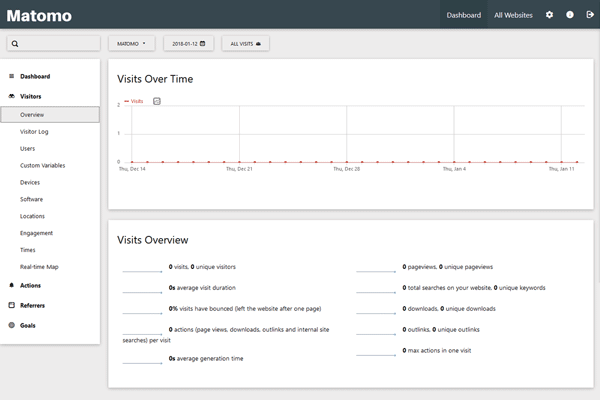Open the administration settings gear icon
600x400 pixels.
coord(549,15)
